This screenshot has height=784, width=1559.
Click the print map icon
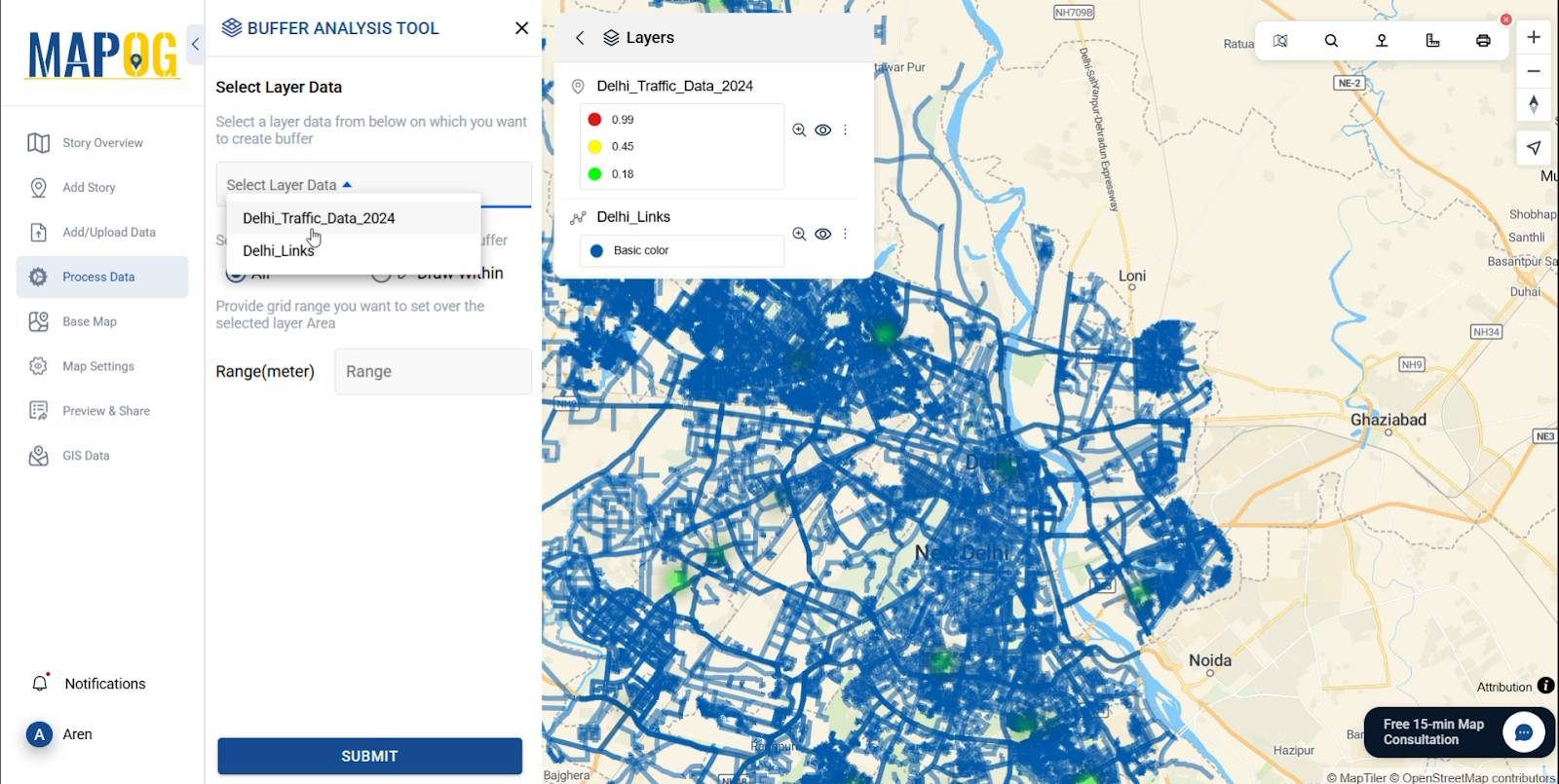[x=1483, y=41]
